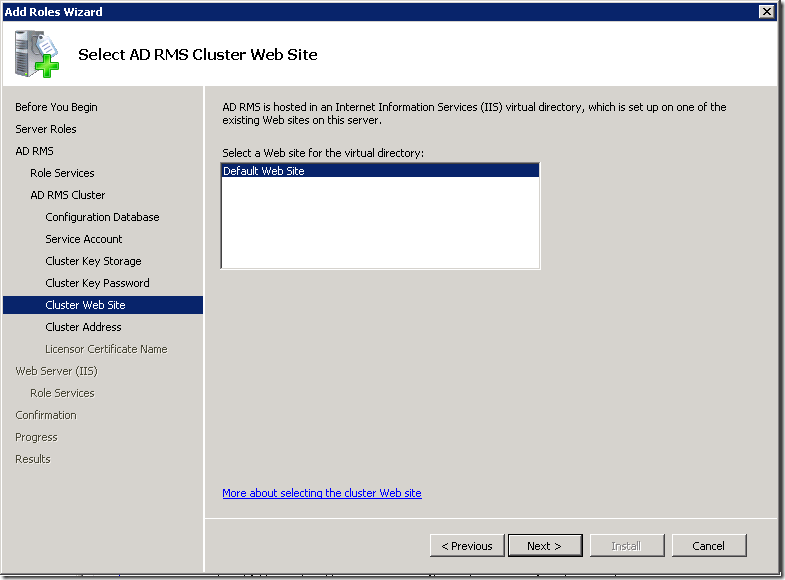Open the Results step

pyautogui.click(x=33, y=459)
